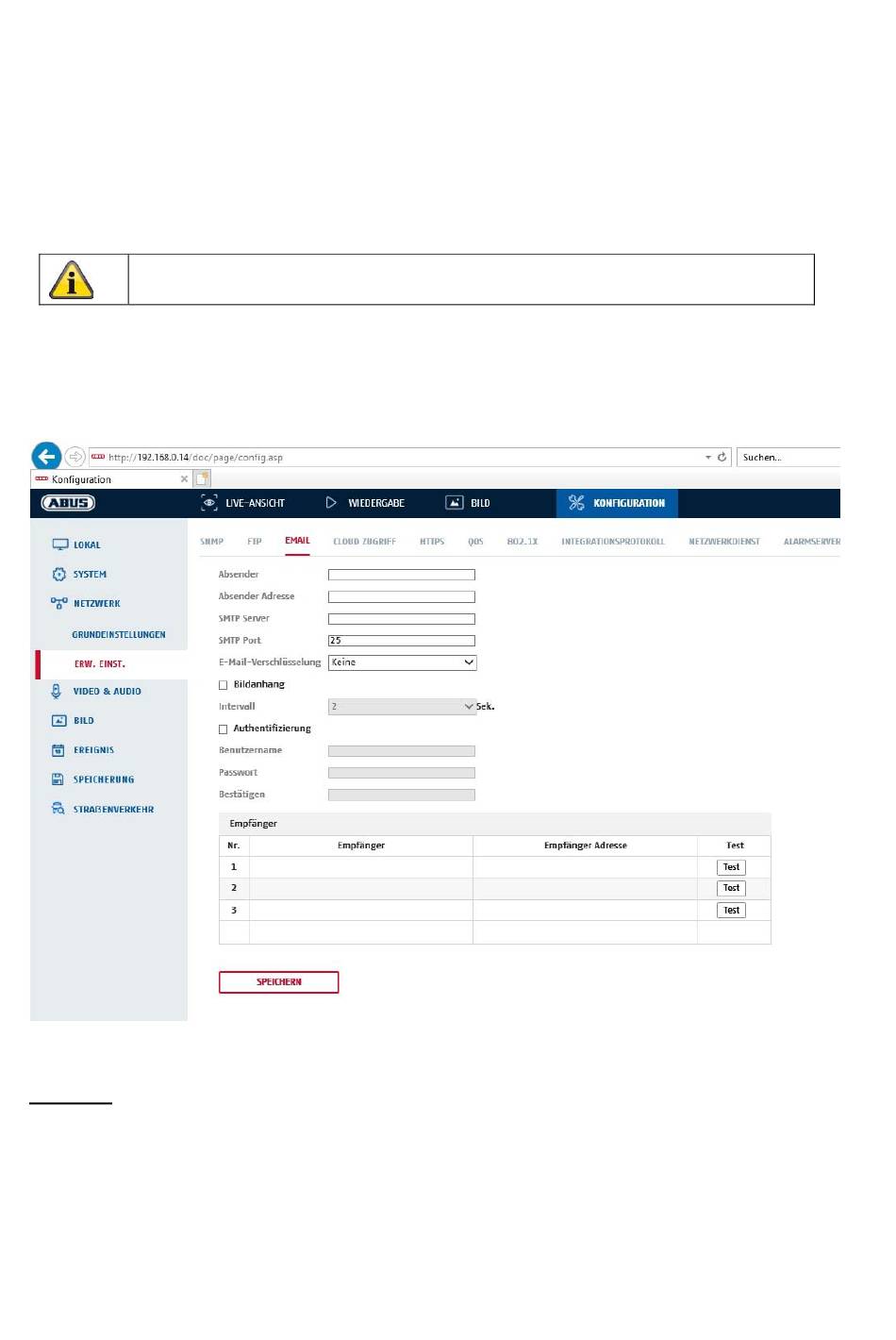Open Live-Ansicht via its eye icon

(x=209, y=503)
